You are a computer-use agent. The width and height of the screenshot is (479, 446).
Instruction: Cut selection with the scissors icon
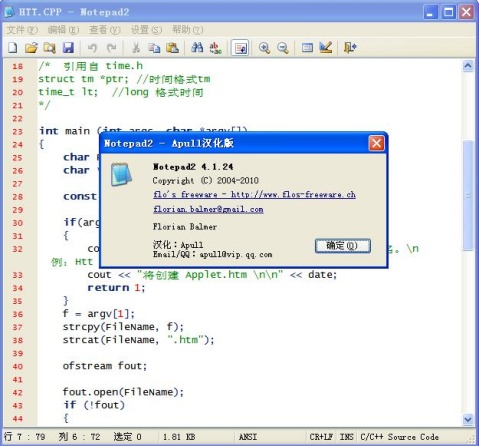click(135, 48)
